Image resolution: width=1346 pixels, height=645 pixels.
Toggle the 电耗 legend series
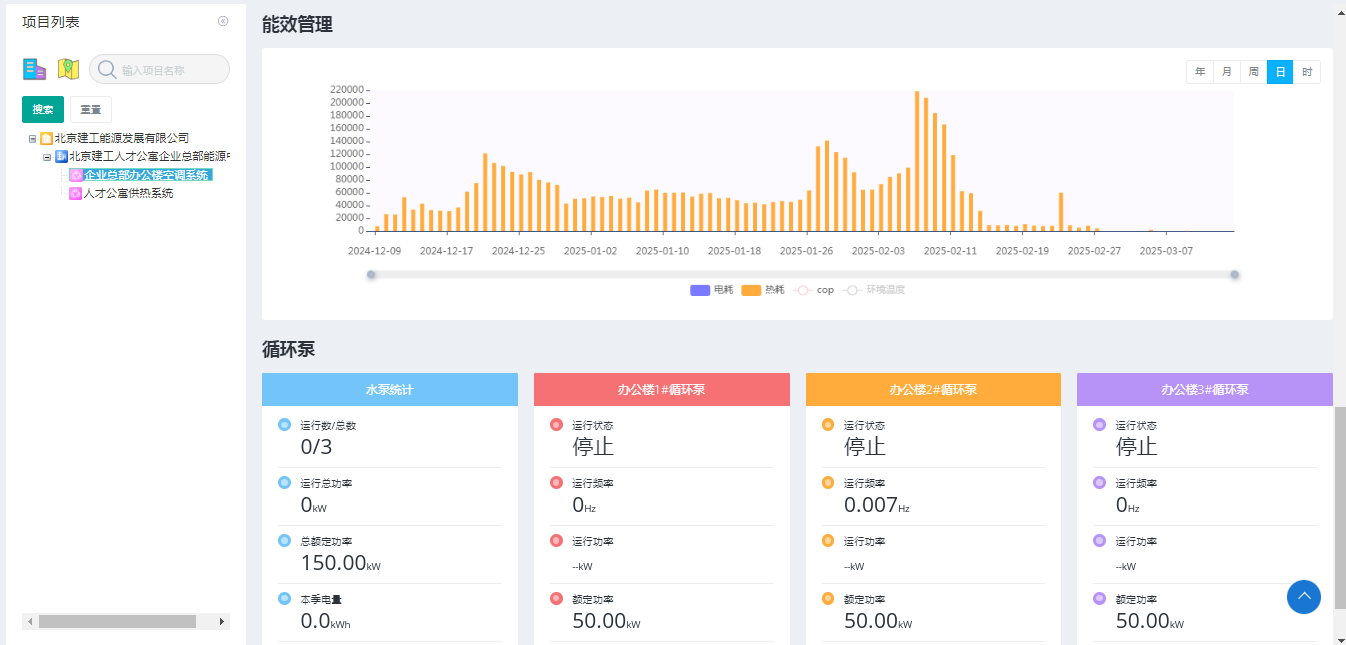(x=711, y=290)
